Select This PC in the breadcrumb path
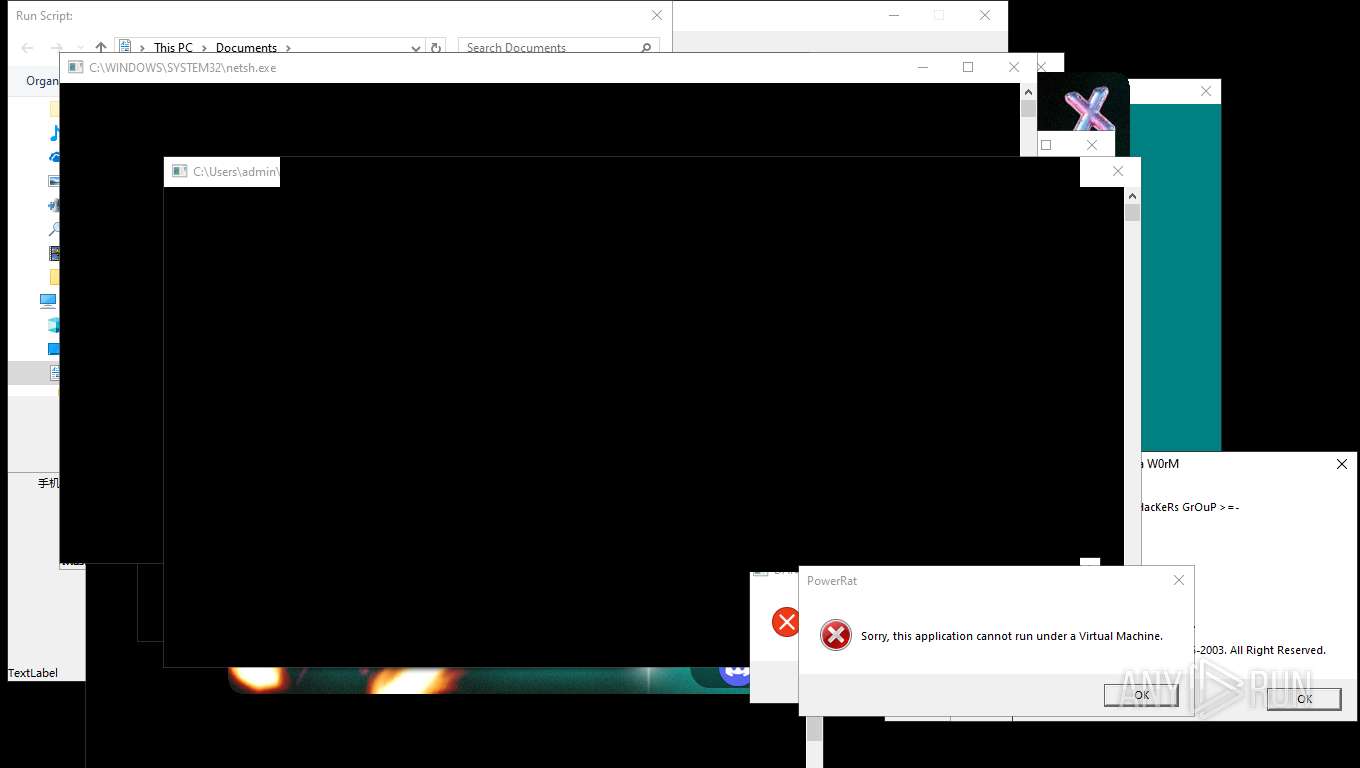 [173, 47]
